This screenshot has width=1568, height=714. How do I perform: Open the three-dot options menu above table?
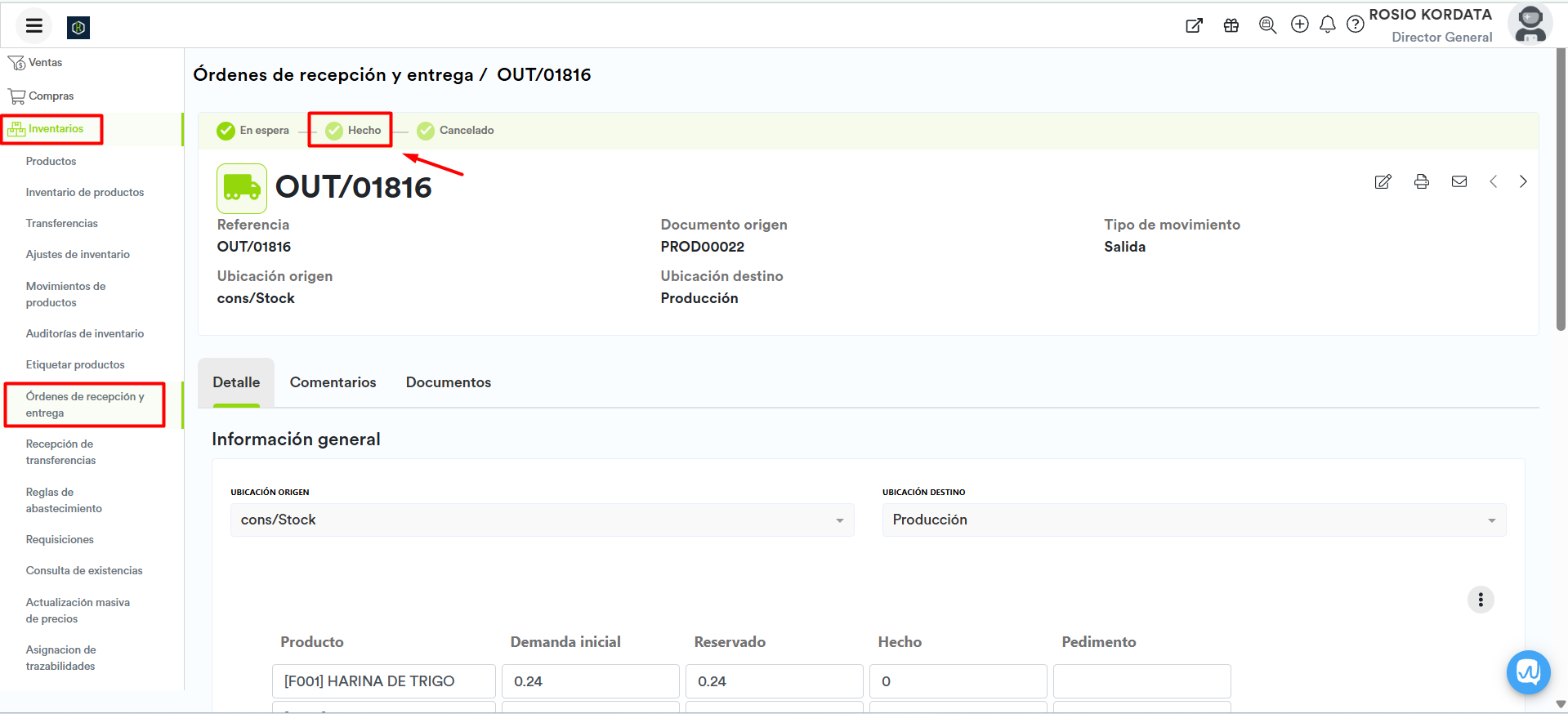coord(1480,600)
